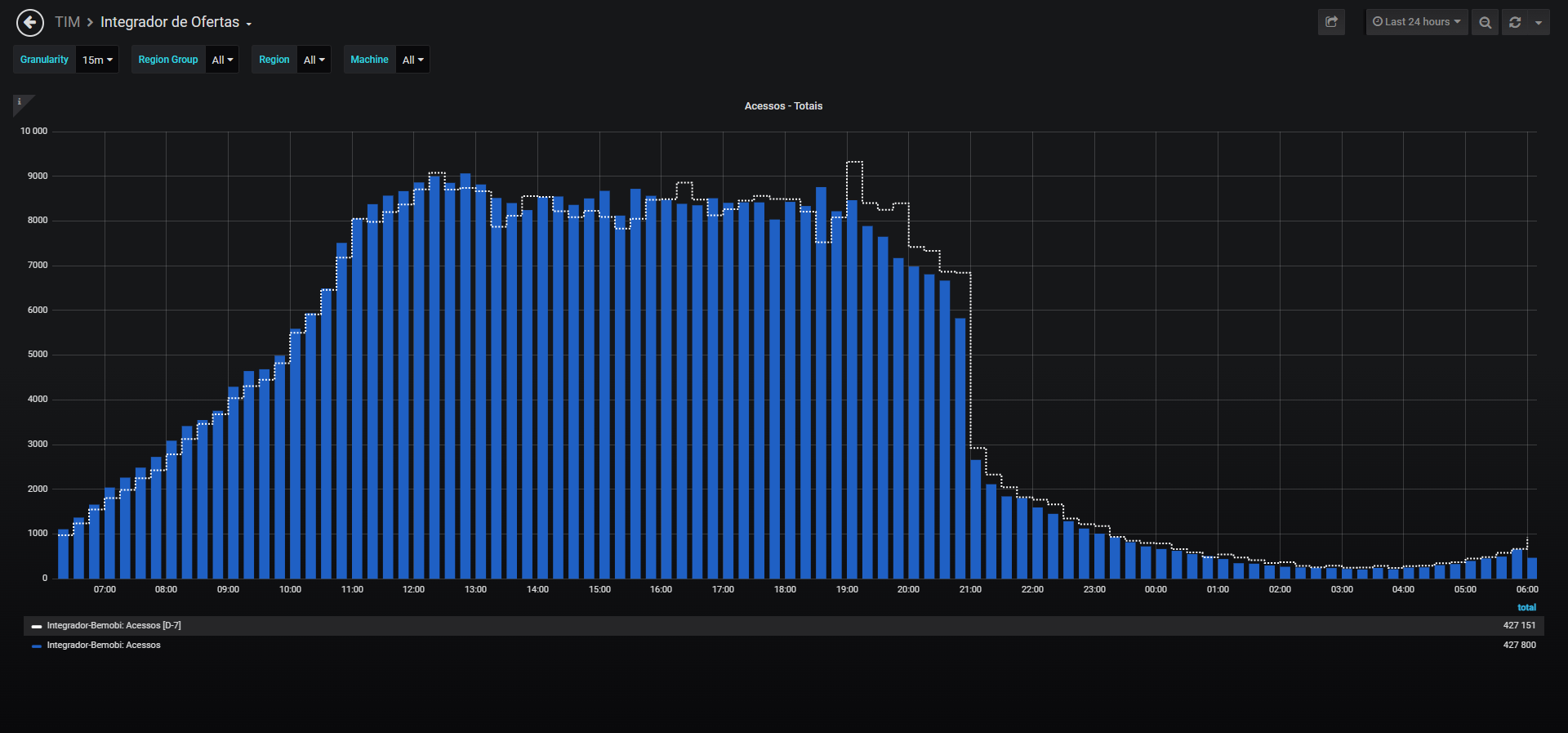Image resolution: width=1568 pixels, height=733 pixels.
Task: Open the Integrador de Ofertas dashboard selector
Action: 176,22
